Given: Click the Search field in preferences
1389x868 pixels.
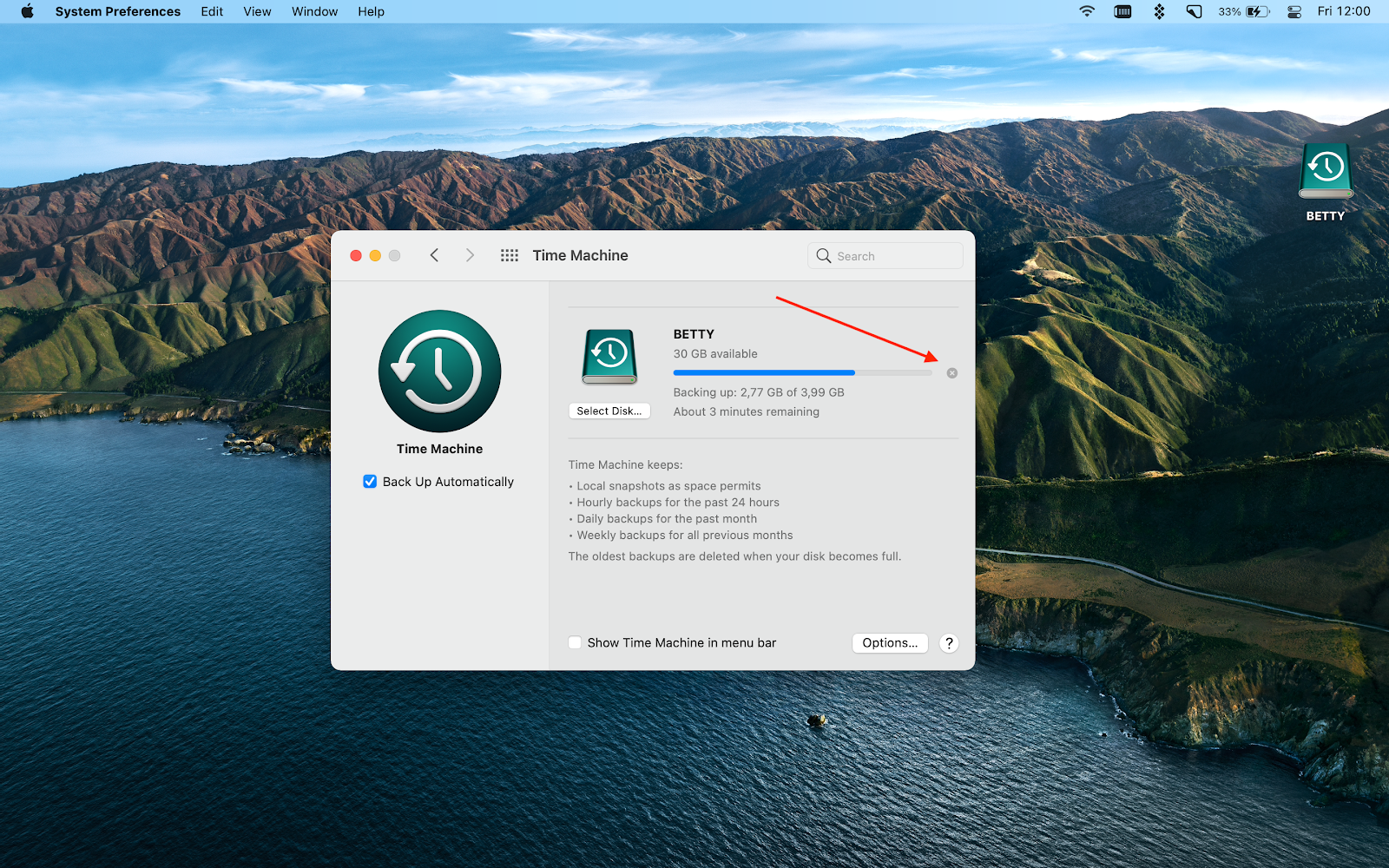Looking at the screenshot, I should [x=885, y=255].
